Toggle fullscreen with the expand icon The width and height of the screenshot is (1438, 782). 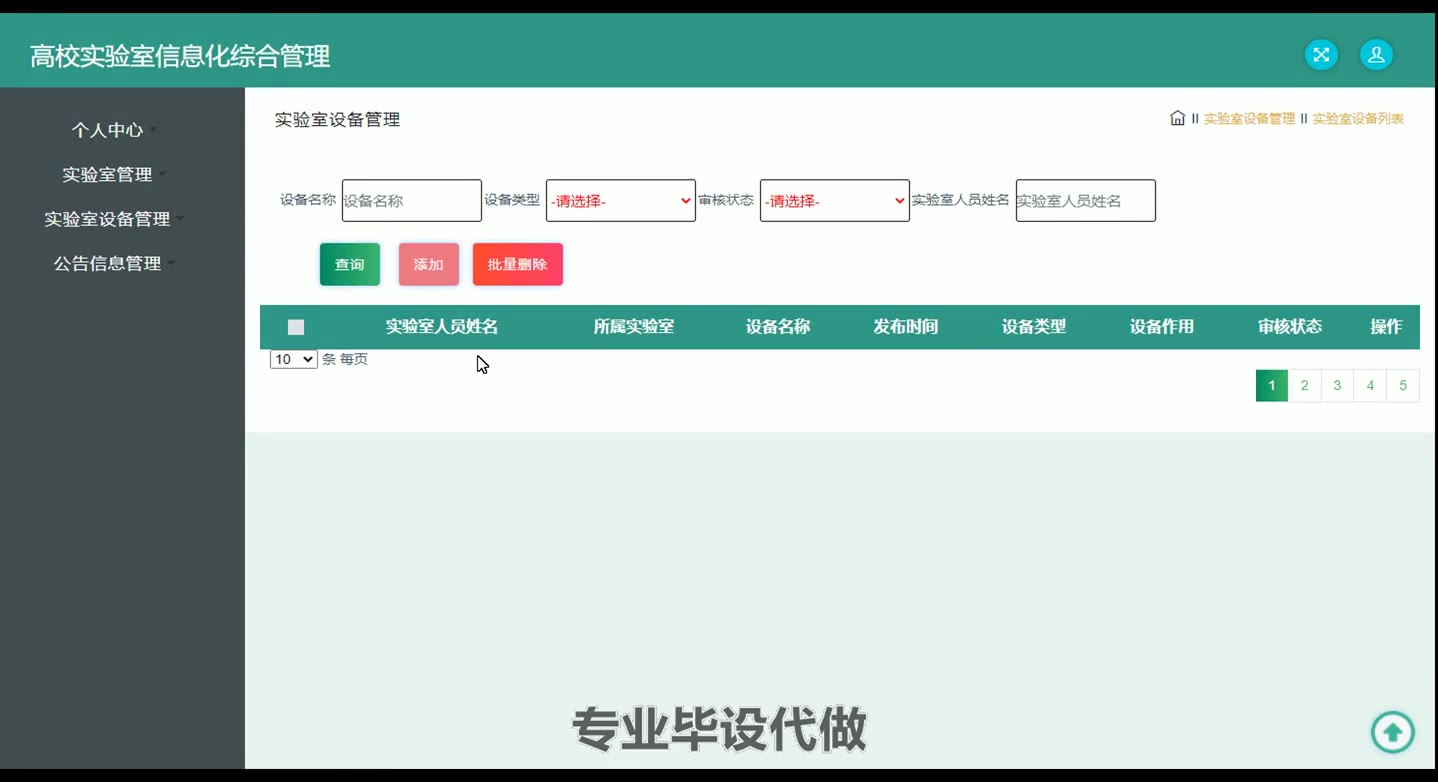click(1321, 55)
